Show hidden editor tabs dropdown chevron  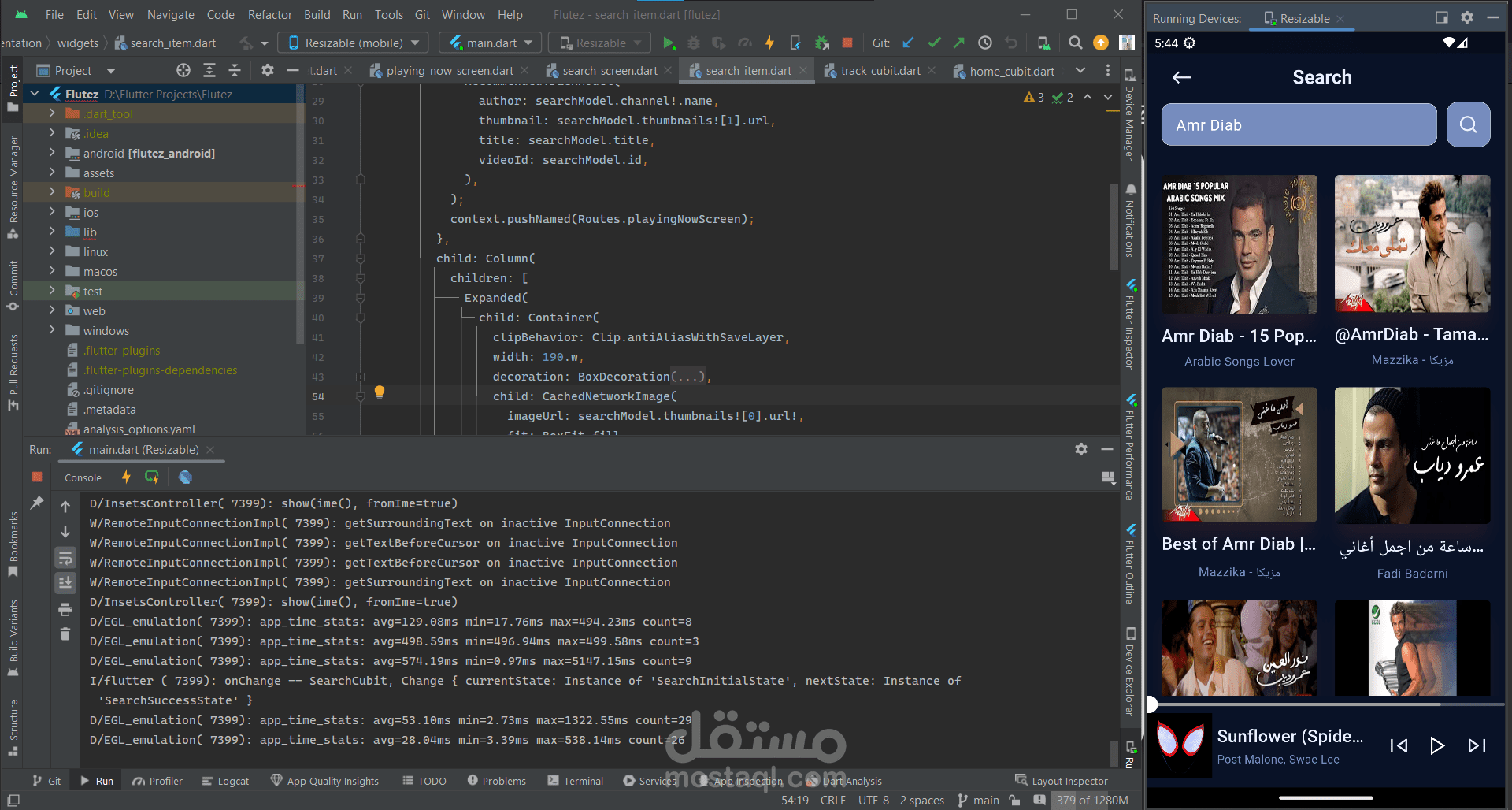[1080, 71]
